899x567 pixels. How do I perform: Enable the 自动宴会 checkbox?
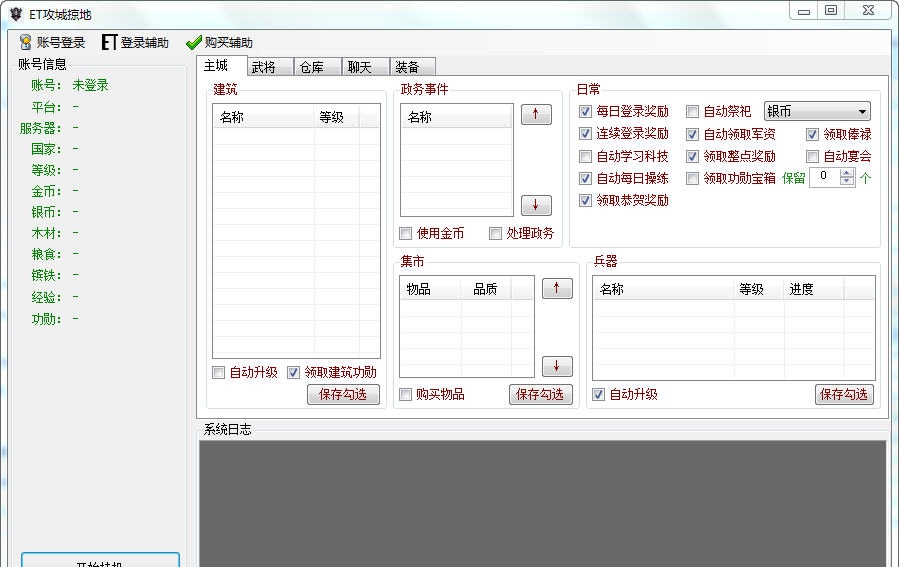[x=812, y=156]
